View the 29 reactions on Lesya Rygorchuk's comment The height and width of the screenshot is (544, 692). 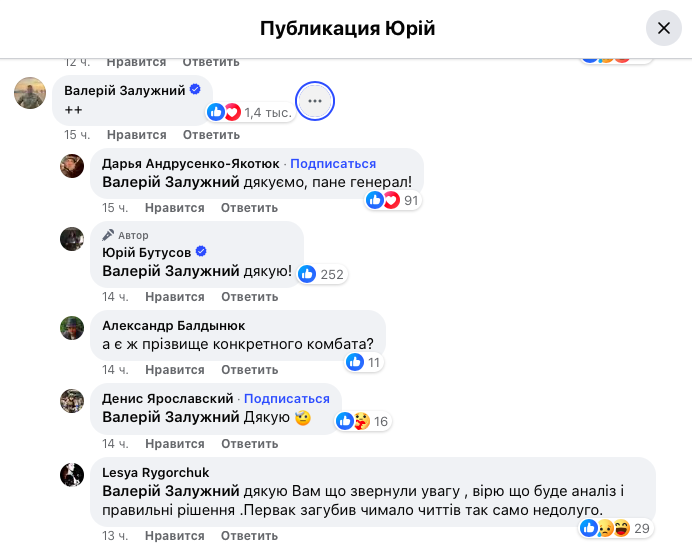pyautogui.click(x=616, y=528)
